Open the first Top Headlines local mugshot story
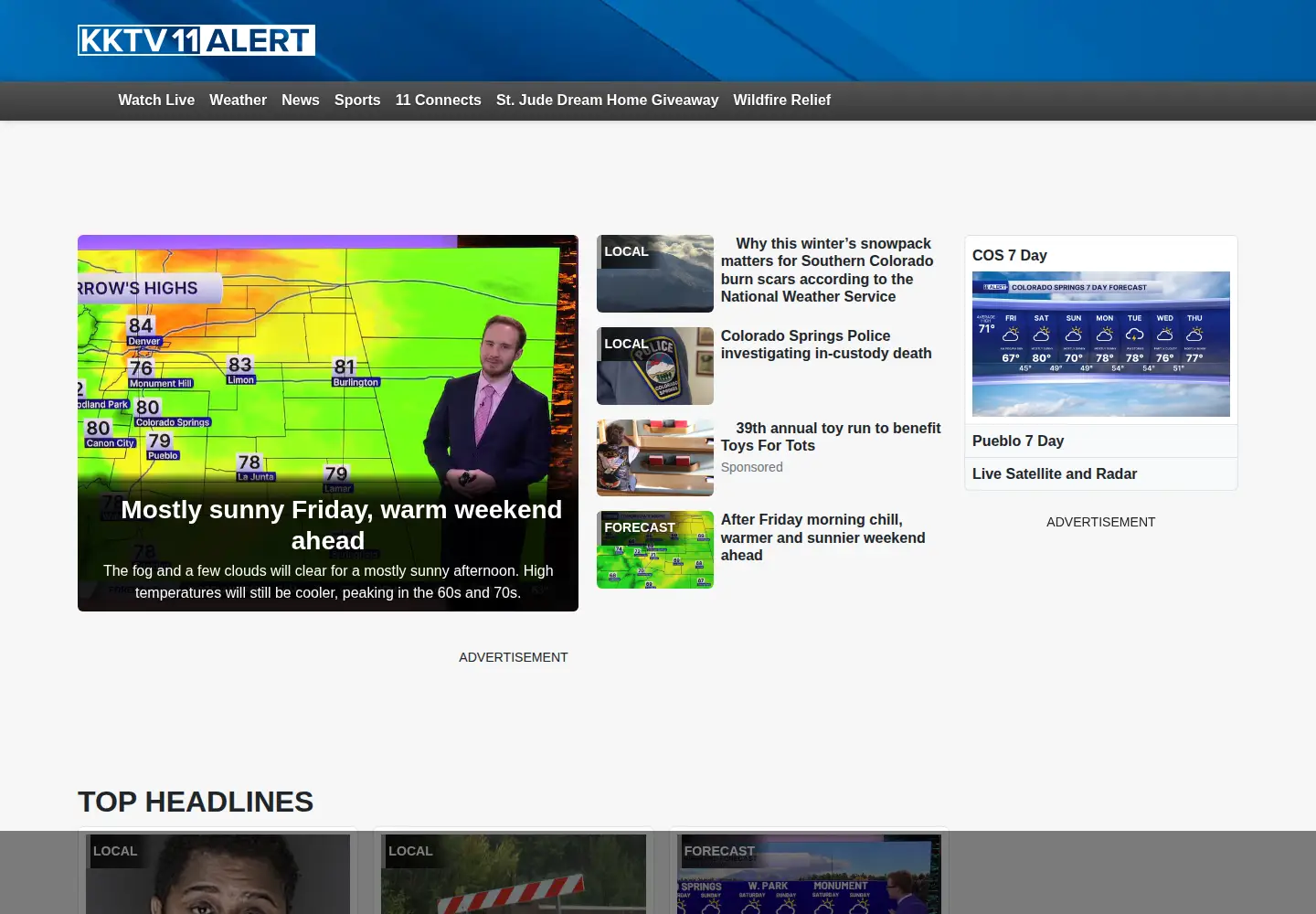Image resolution: width=1316 pixels, height=914 pixels. click(x=218, y=874)
